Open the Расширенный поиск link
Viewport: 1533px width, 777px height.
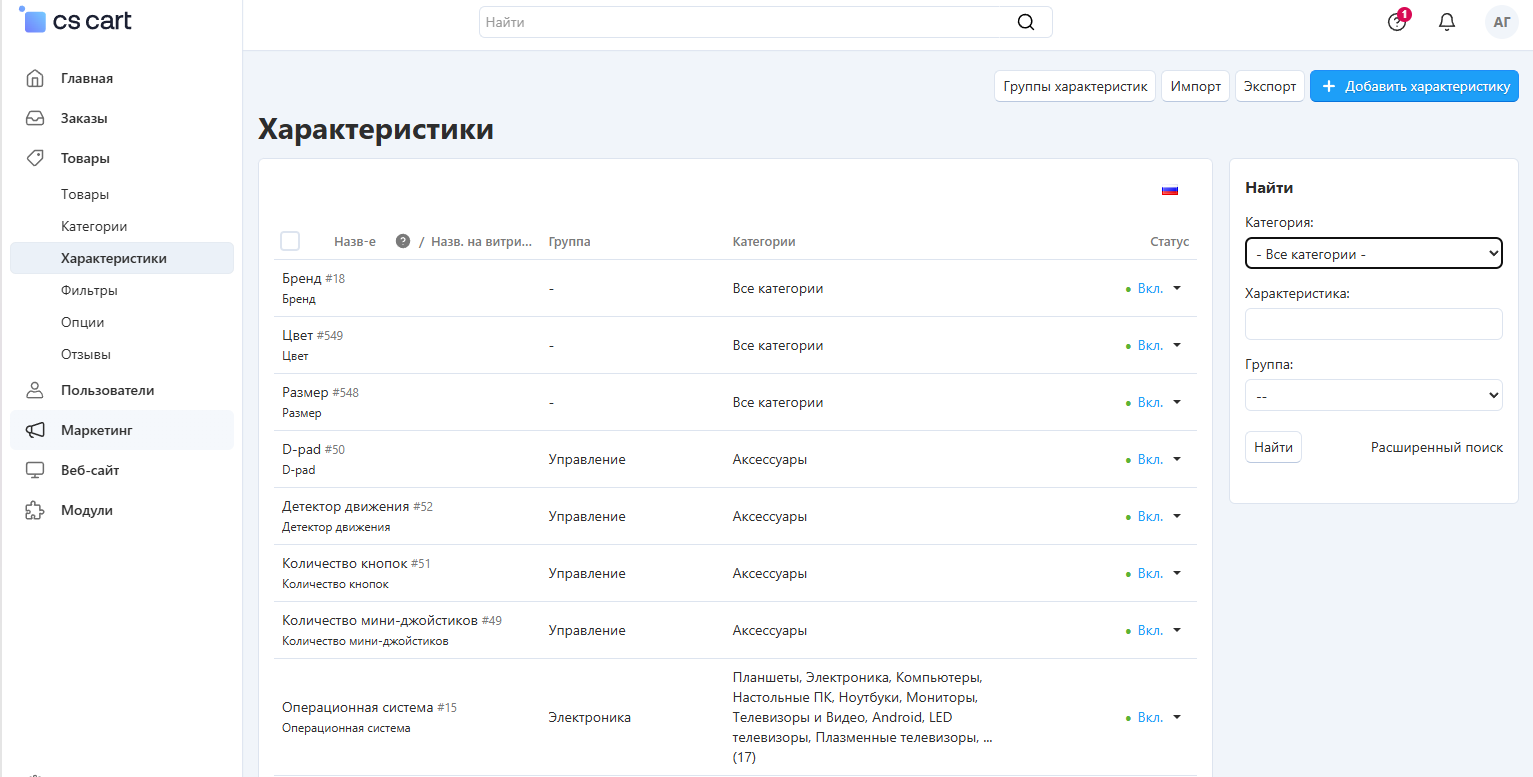pyautogui.click(x=1437, y=447)
